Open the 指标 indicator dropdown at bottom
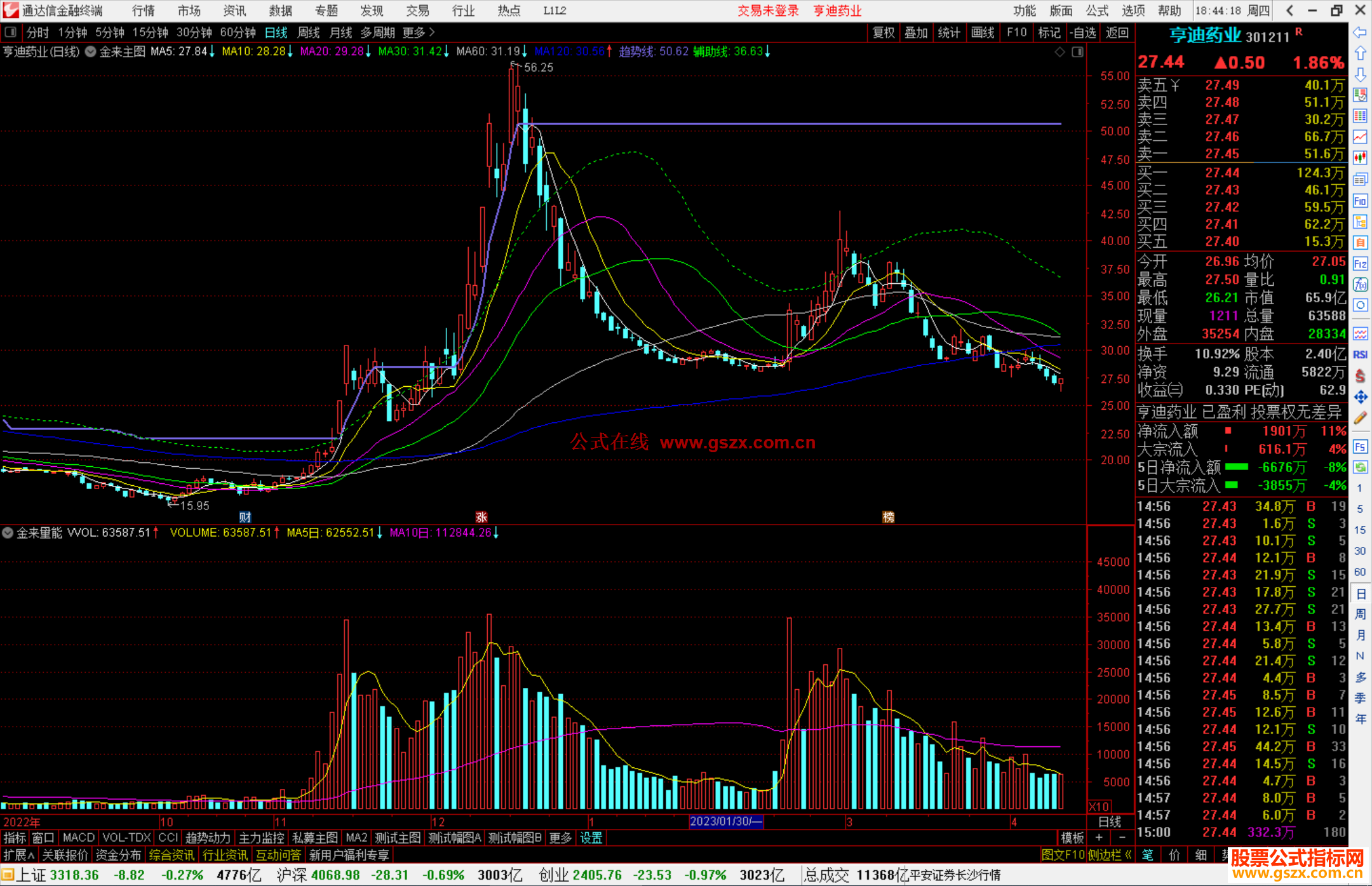The width and height of the screenshot is (1372, 886). [x=15, y=838]
